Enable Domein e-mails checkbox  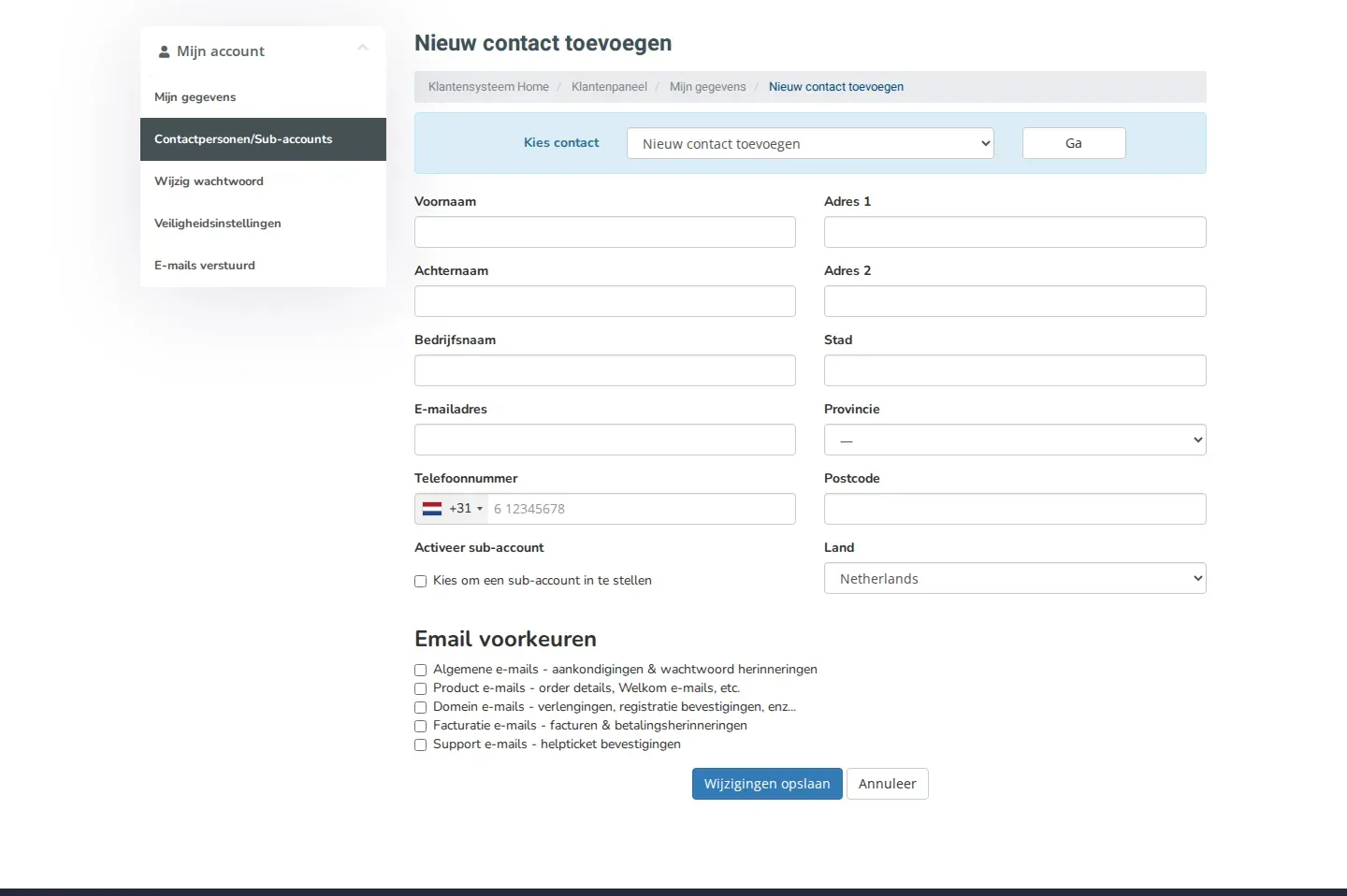pyautogui.click(x=421, y=707)
